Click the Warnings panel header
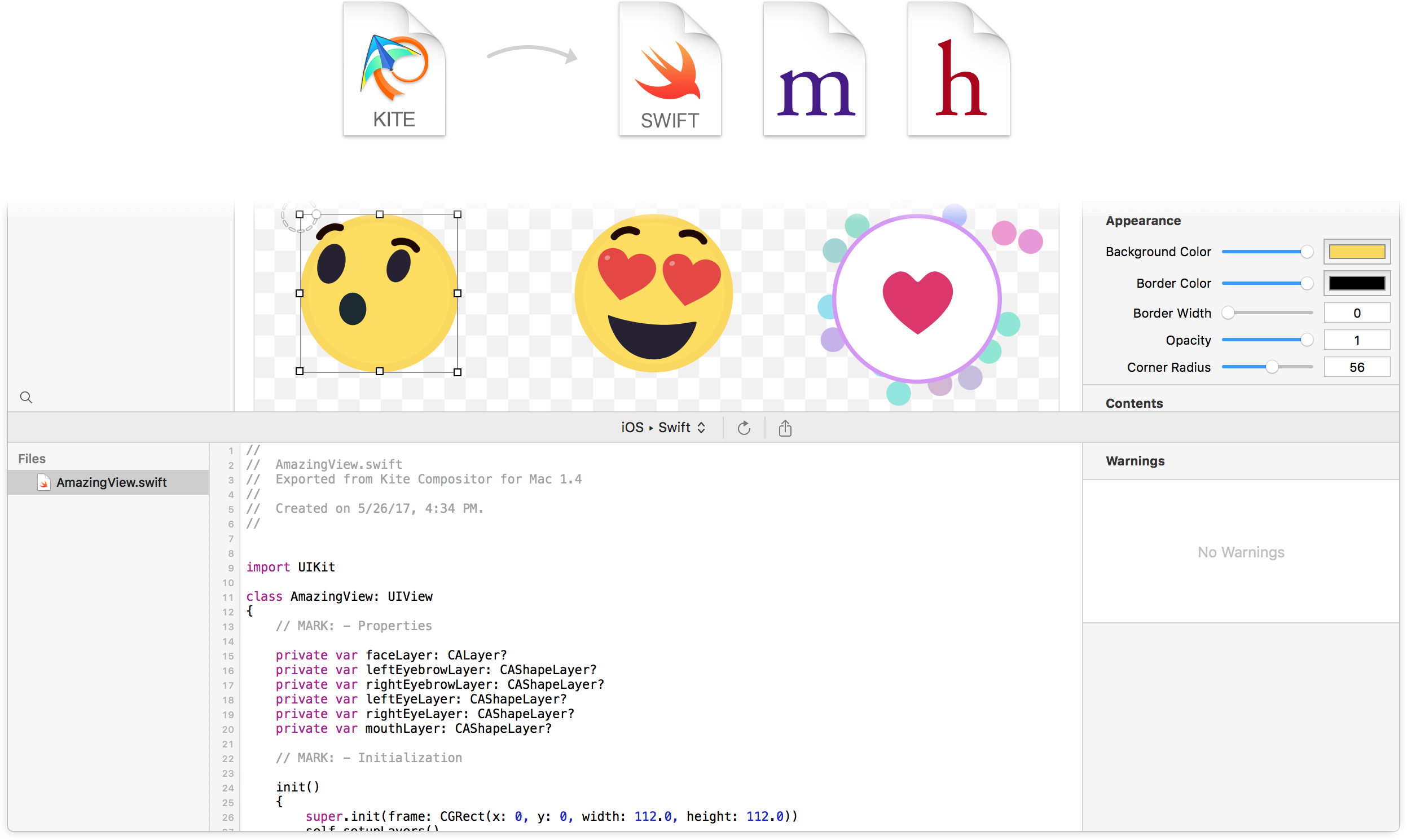 click(x=1135, y=461)
